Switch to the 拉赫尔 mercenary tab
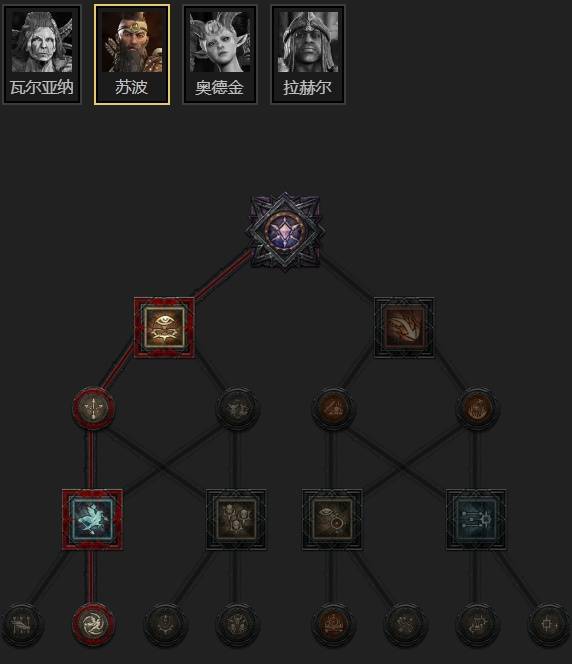Screen dimensions: 572x664 (308, 55)
